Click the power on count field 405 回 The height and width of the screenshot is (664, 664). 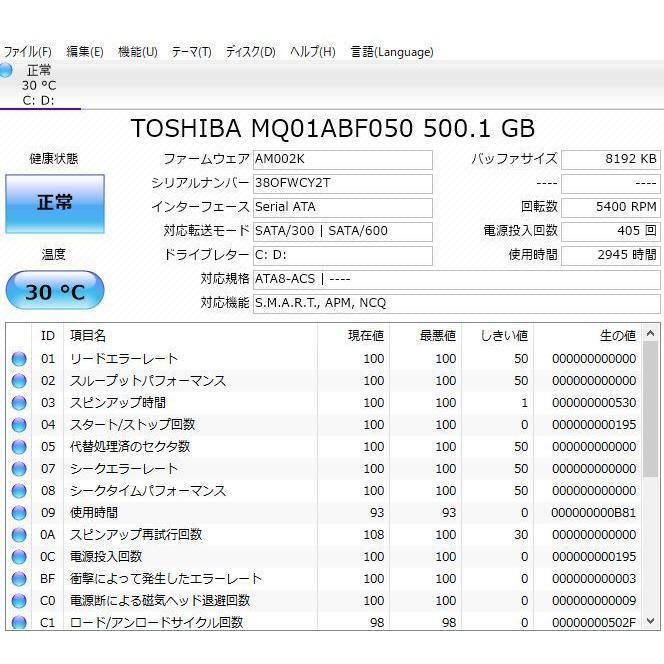611,232
